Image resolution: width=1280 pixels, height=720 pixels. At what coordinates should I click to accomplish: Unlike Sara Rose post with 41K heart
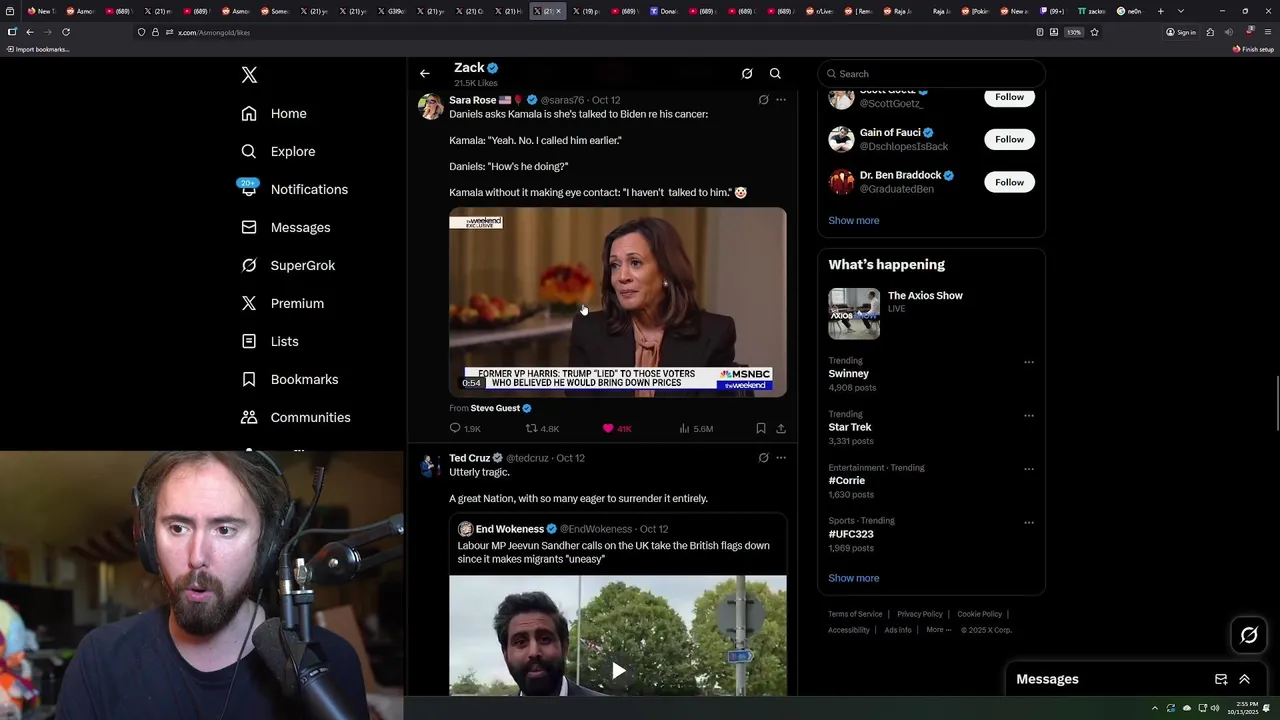click(x=608, y=428)
